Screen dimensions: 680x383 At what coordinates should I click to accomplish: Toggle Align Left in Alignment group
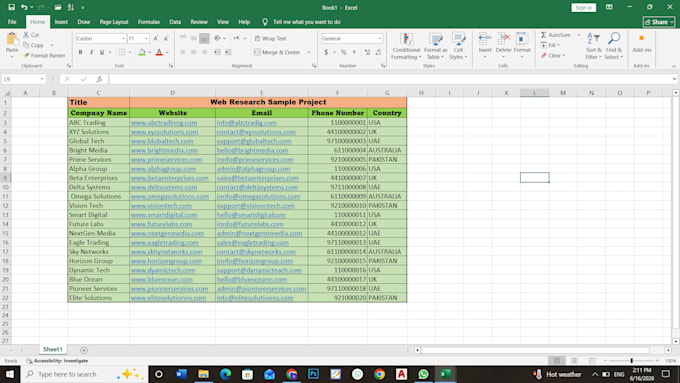click(x=183, y=52)
